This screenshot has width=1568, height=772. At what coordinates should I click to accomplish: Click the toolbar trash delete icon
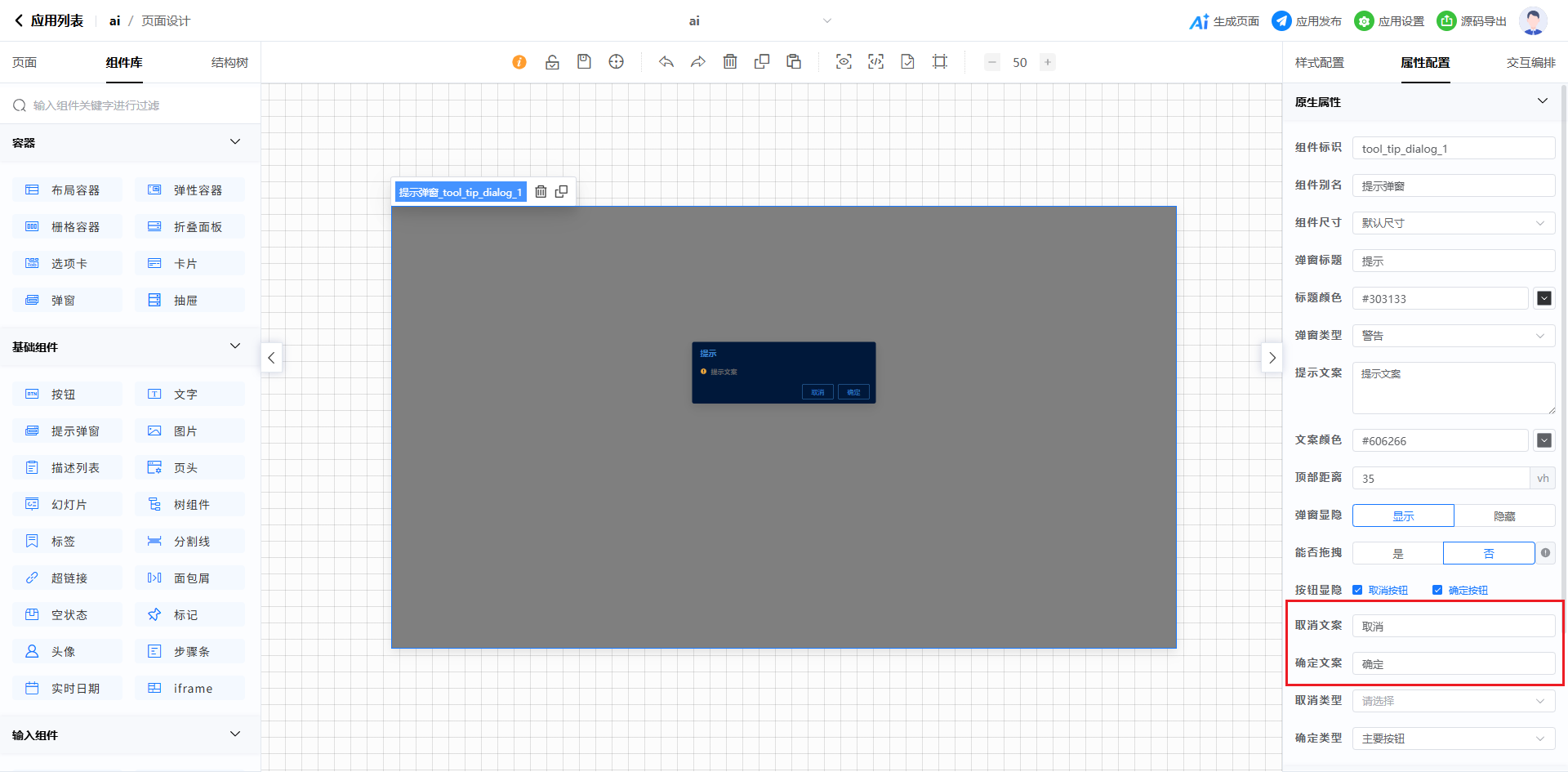[x=730, y=62]
